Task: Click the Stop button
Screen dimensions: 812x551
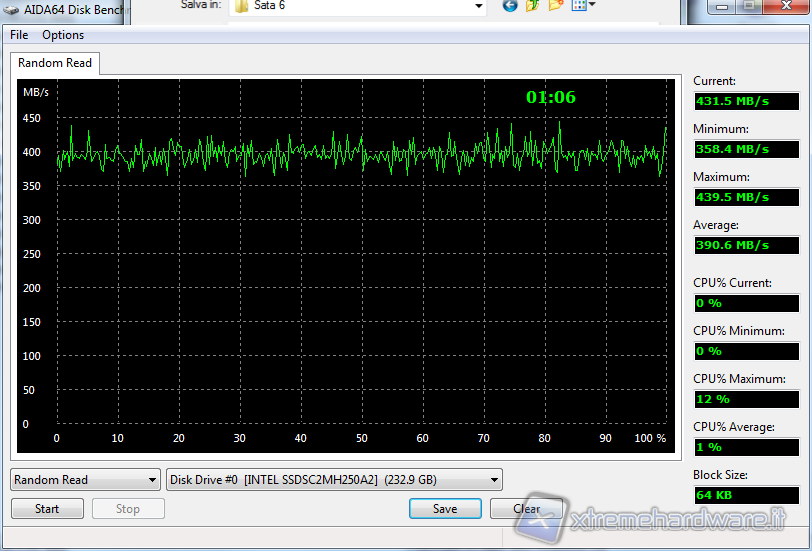Action: (x=128, y=508)
